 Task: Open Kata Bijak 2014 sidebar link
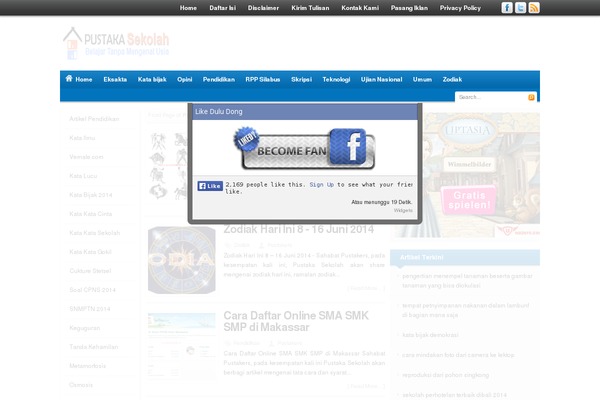click(x=91, y=195)
